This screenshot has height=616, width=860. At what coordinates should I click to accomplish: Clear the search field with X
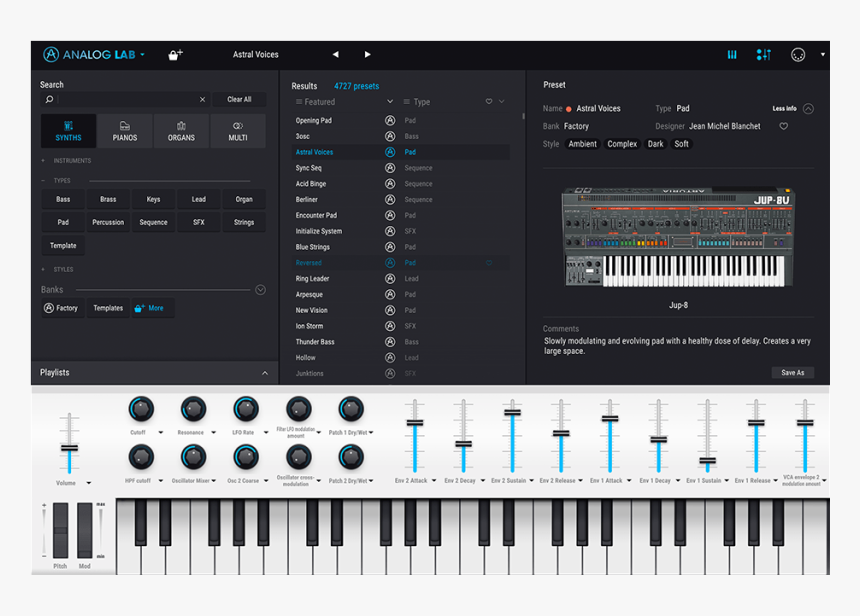[x=202, y=99]
